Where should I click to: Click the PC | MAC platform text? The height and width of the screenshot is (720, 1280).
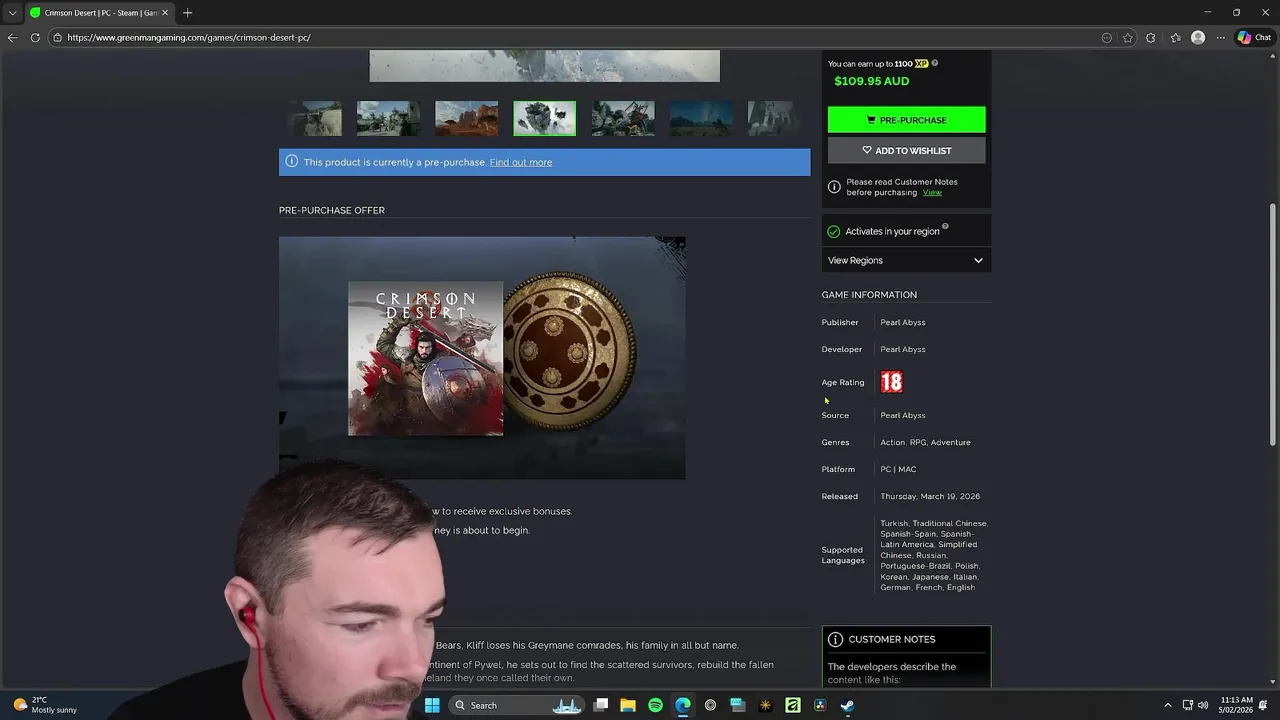click(898, 469)
